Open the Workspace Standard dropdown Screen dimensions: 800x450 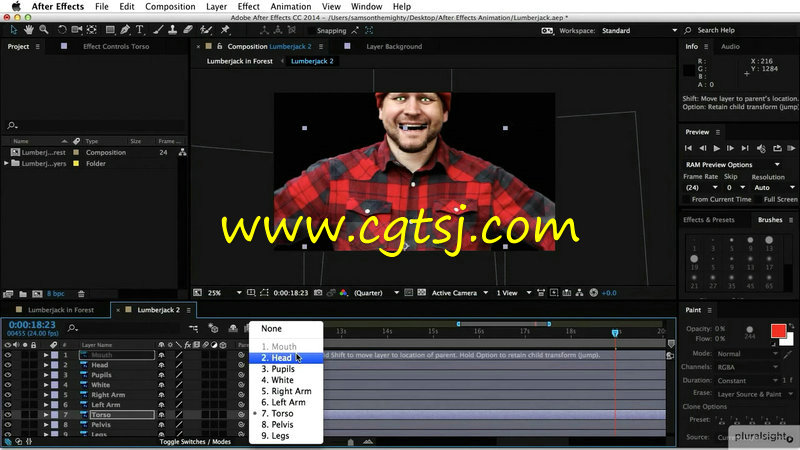[639, 31]
